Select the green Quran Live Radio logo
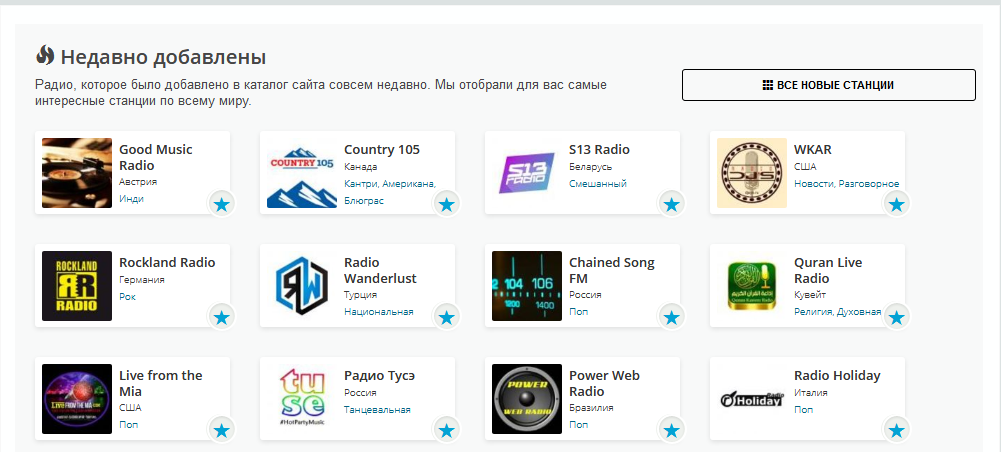 pos(751,285)
